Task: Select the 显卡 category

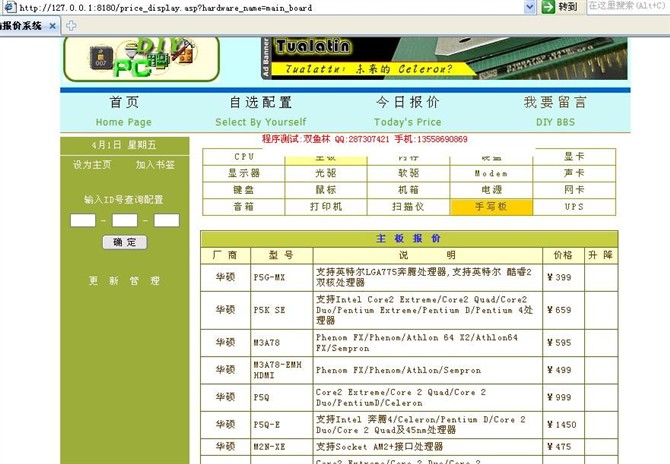Action: [x=574, y=157]
